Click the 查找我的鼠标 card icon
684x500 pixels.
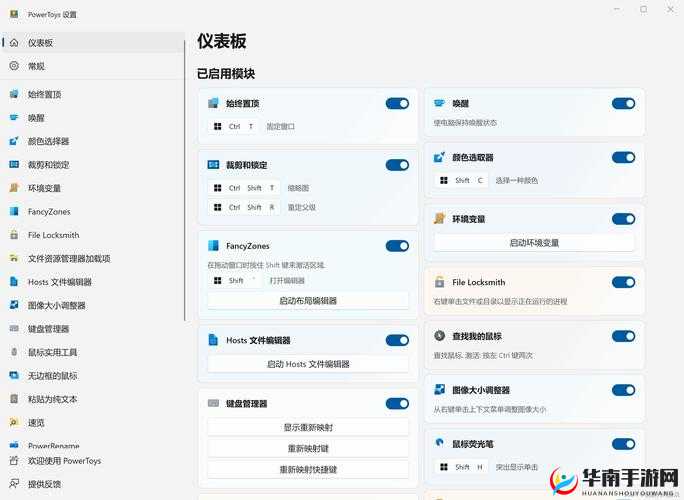tap(439, 336)
